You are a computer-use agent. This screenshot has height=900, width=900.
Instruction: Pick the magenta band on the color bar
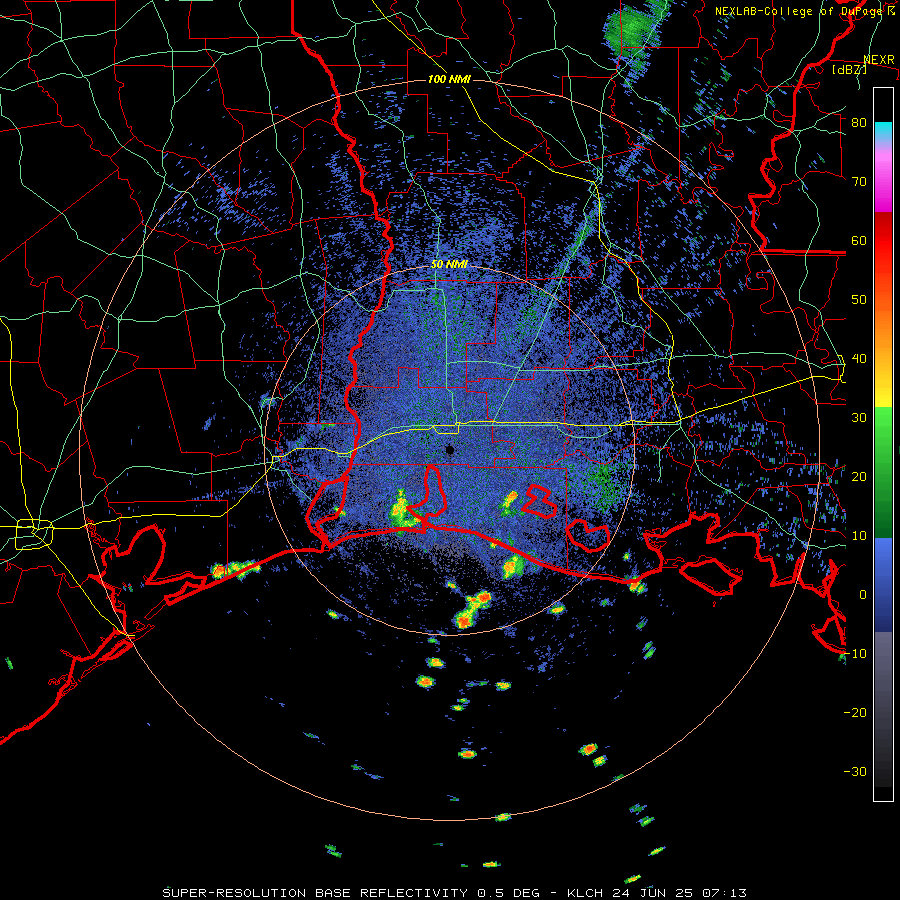pyautogui.click(x=883, y=184)
